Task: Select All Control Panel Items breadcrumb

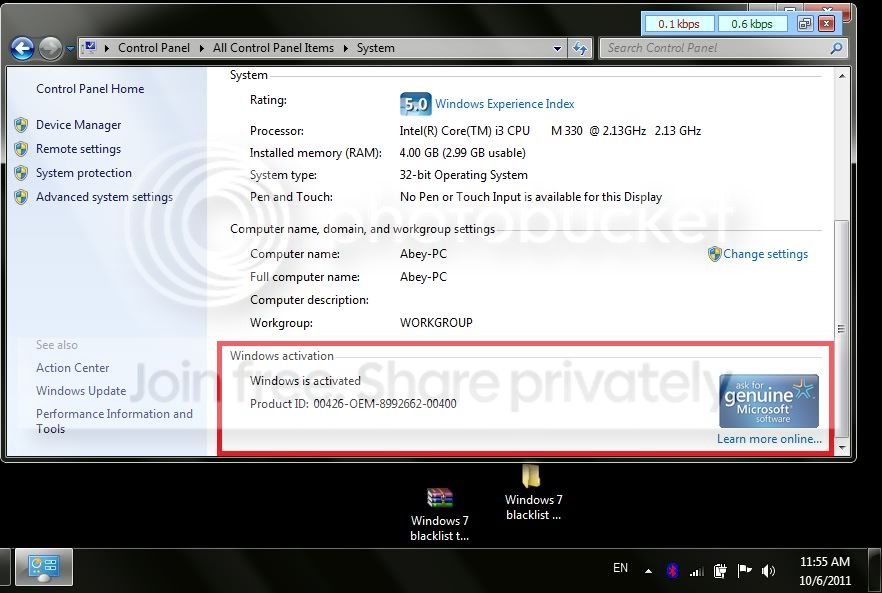Action: pyautogui.click(x=273, y=48)
